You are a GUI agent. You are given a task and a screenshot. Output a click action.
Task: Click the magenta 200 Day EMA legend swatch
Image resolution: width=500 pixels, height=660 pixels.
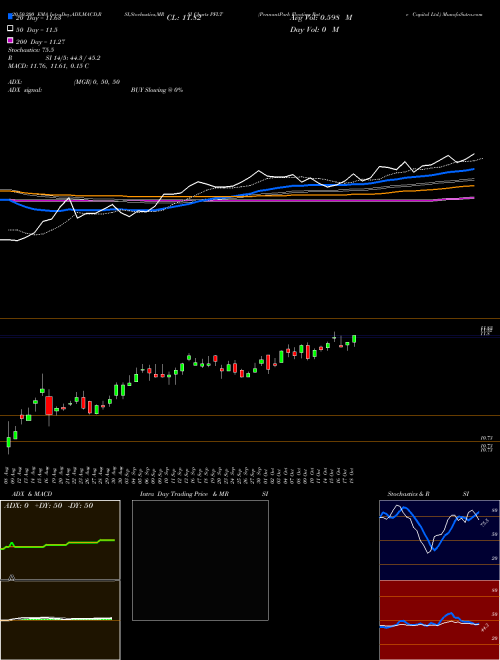pos(10,40)
